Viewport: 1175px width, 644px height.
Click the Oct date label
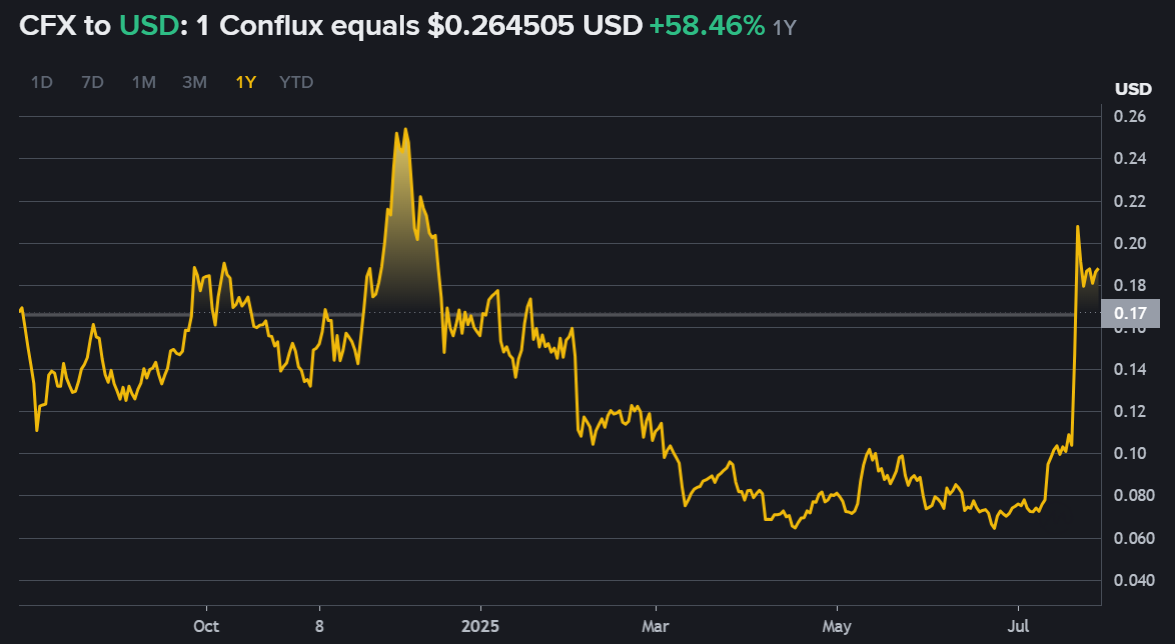(206, 626)
